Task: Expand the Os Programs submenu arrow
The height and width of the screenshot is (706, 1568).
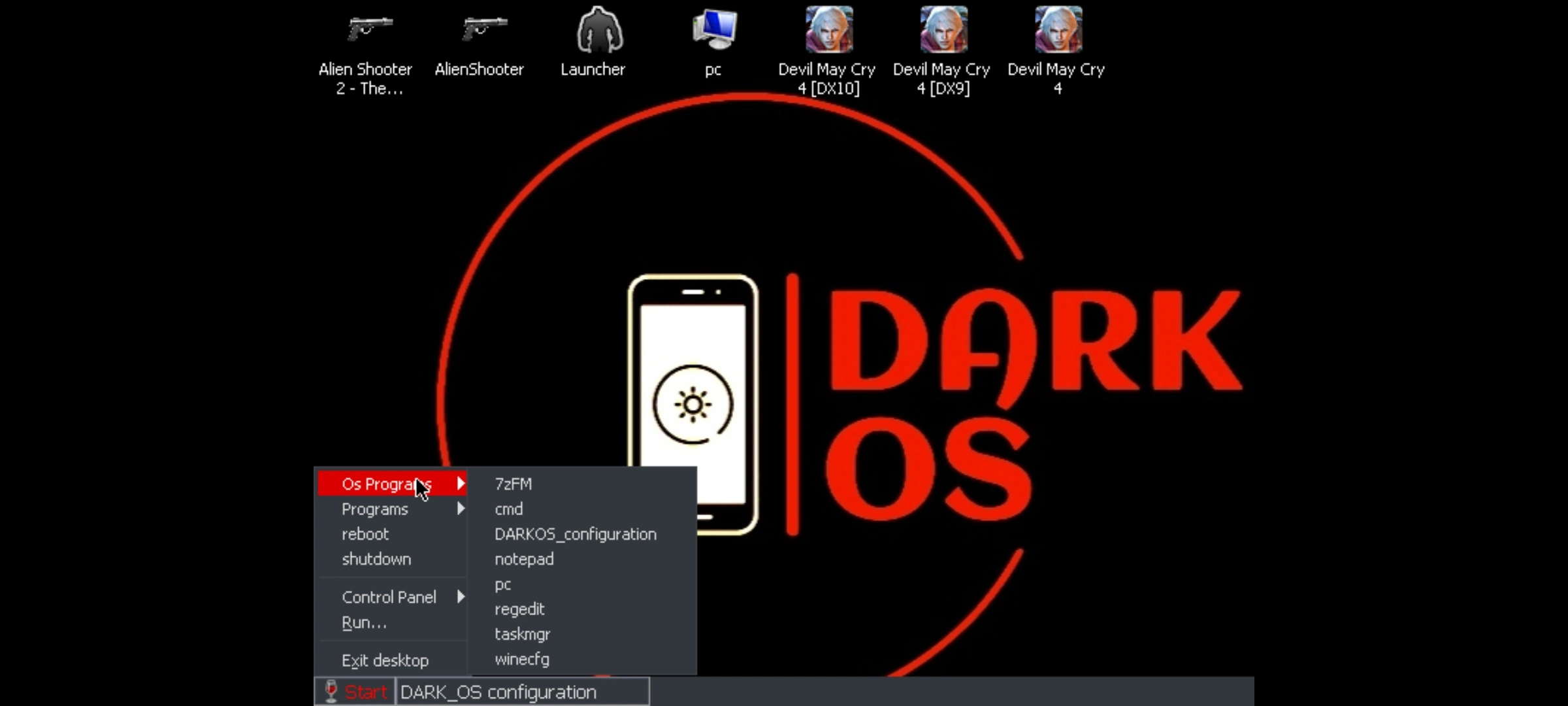Action: 461,484
